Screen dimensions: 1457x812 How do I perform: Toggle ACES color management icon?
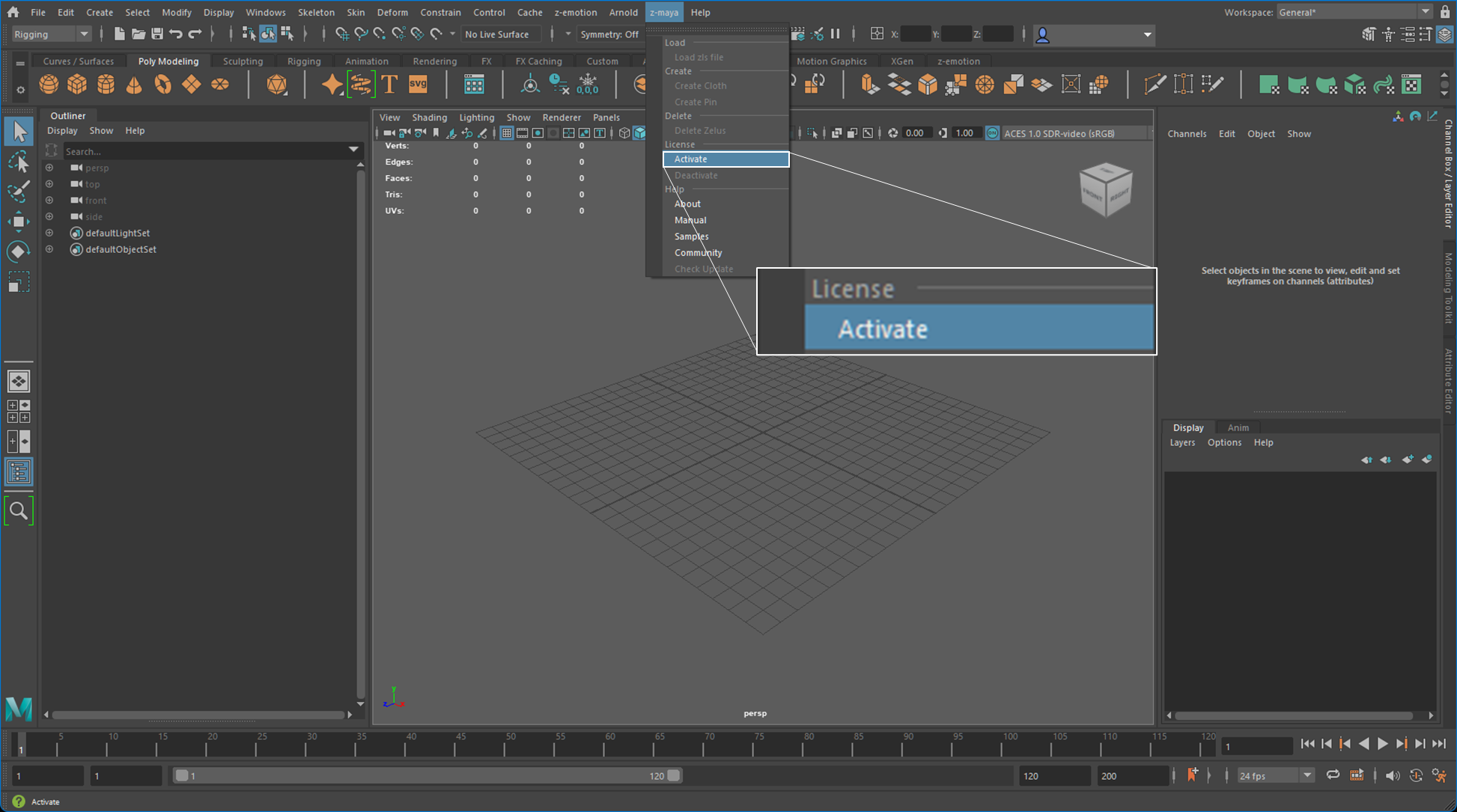992,133
